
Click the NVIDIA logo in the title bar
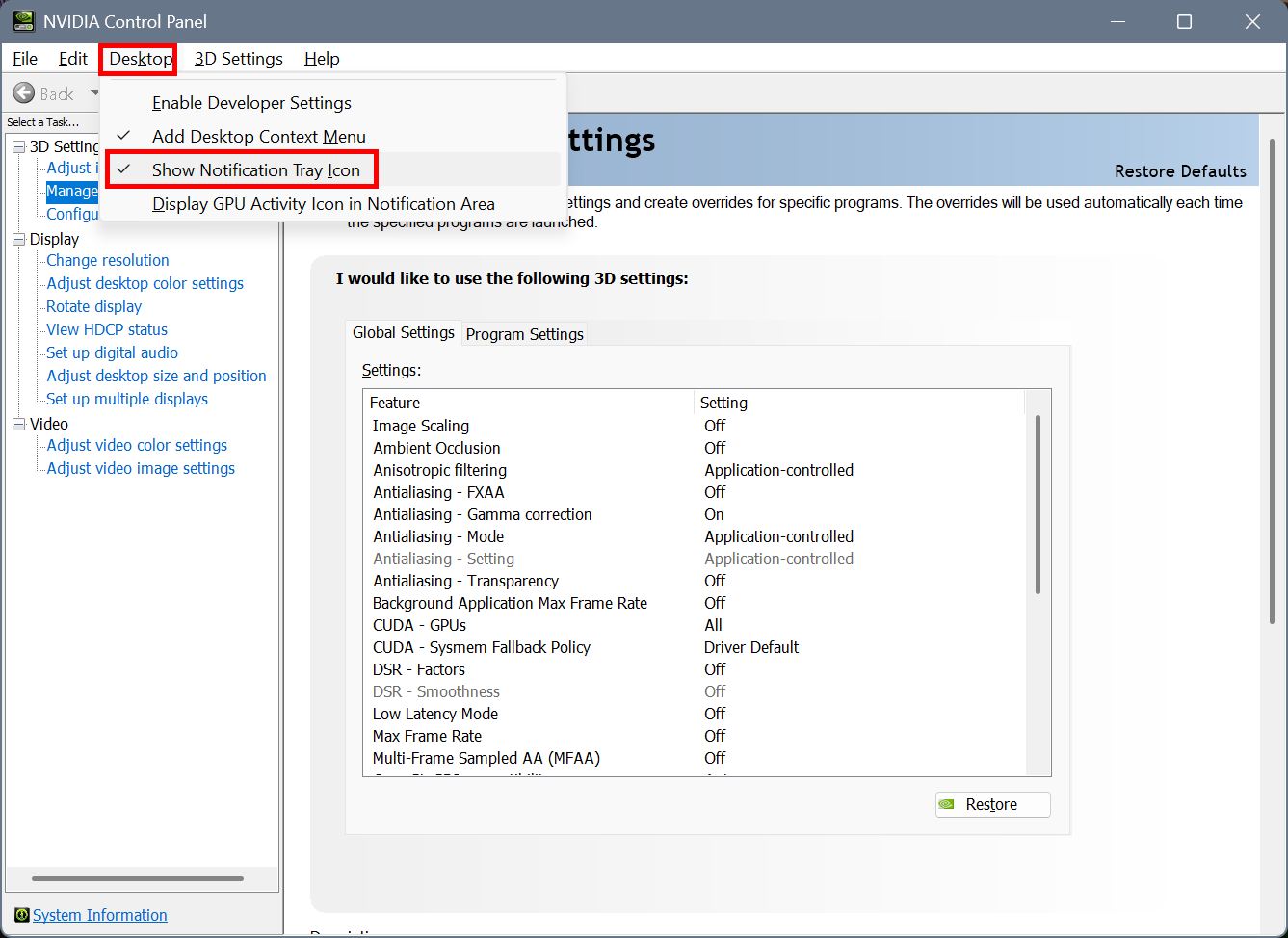23,21
